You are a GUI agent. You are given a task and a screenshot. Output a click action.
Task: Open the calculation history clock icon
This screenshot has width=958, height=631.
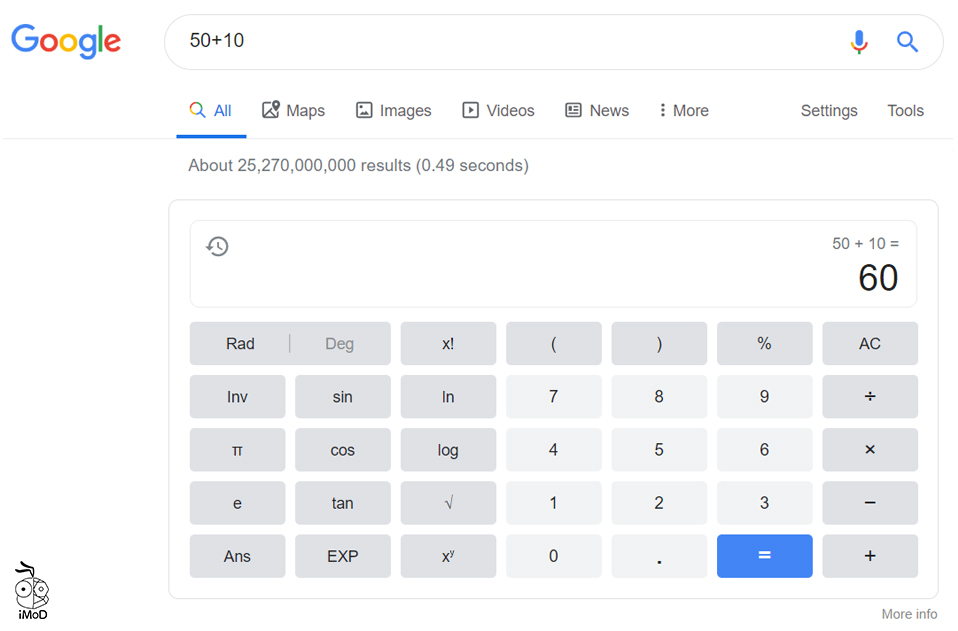click(x=217, y=246)
